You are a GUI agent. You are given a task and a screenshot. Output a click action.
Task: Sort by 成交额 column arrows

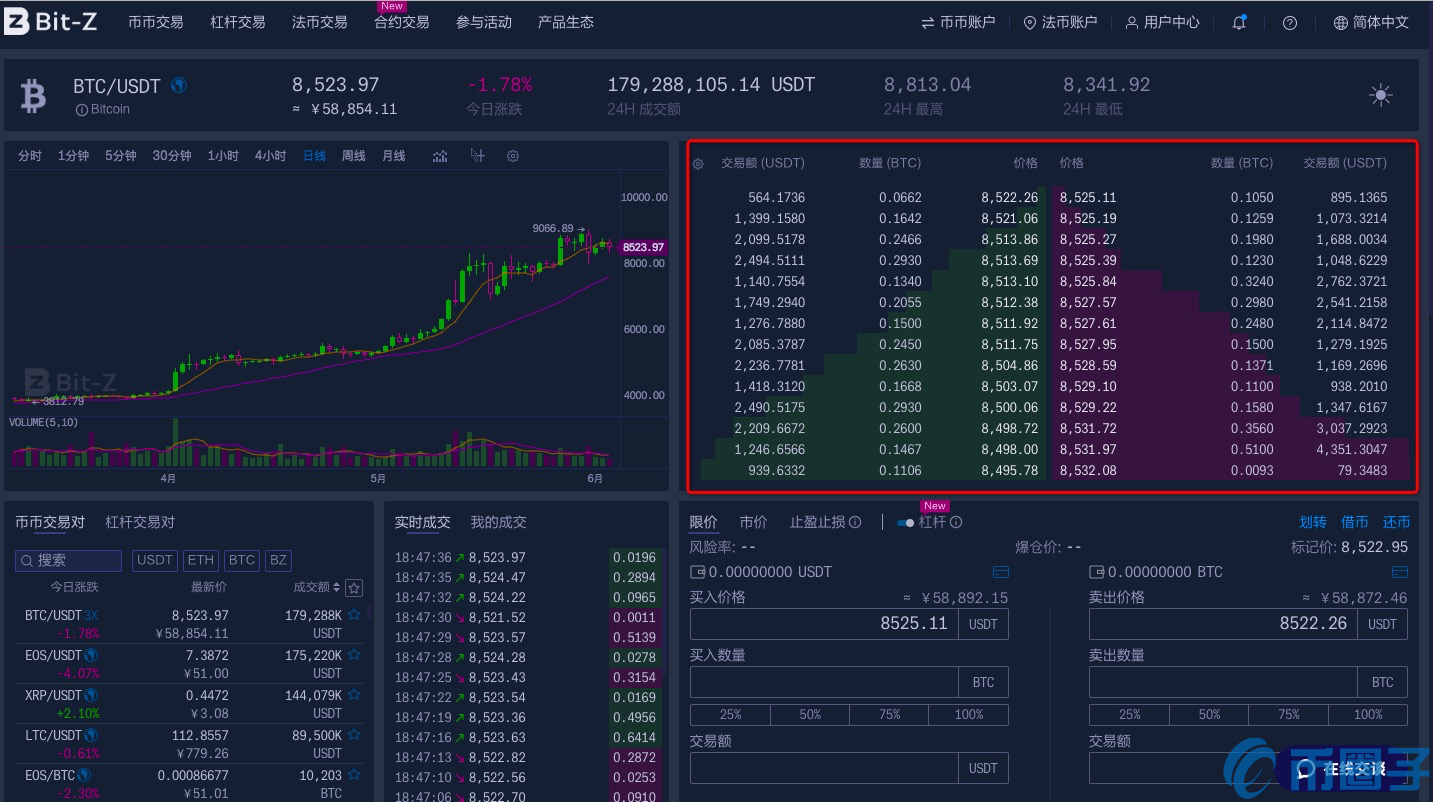(x=336, y=588)
